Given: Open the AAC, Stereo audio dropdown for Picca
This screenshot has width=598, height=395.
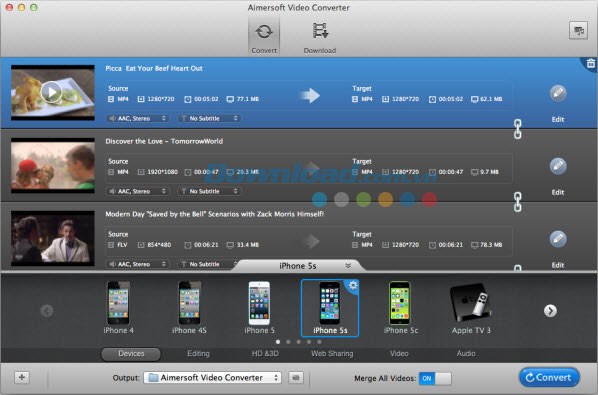Looking at the screenshot, I should pos(137,119).
